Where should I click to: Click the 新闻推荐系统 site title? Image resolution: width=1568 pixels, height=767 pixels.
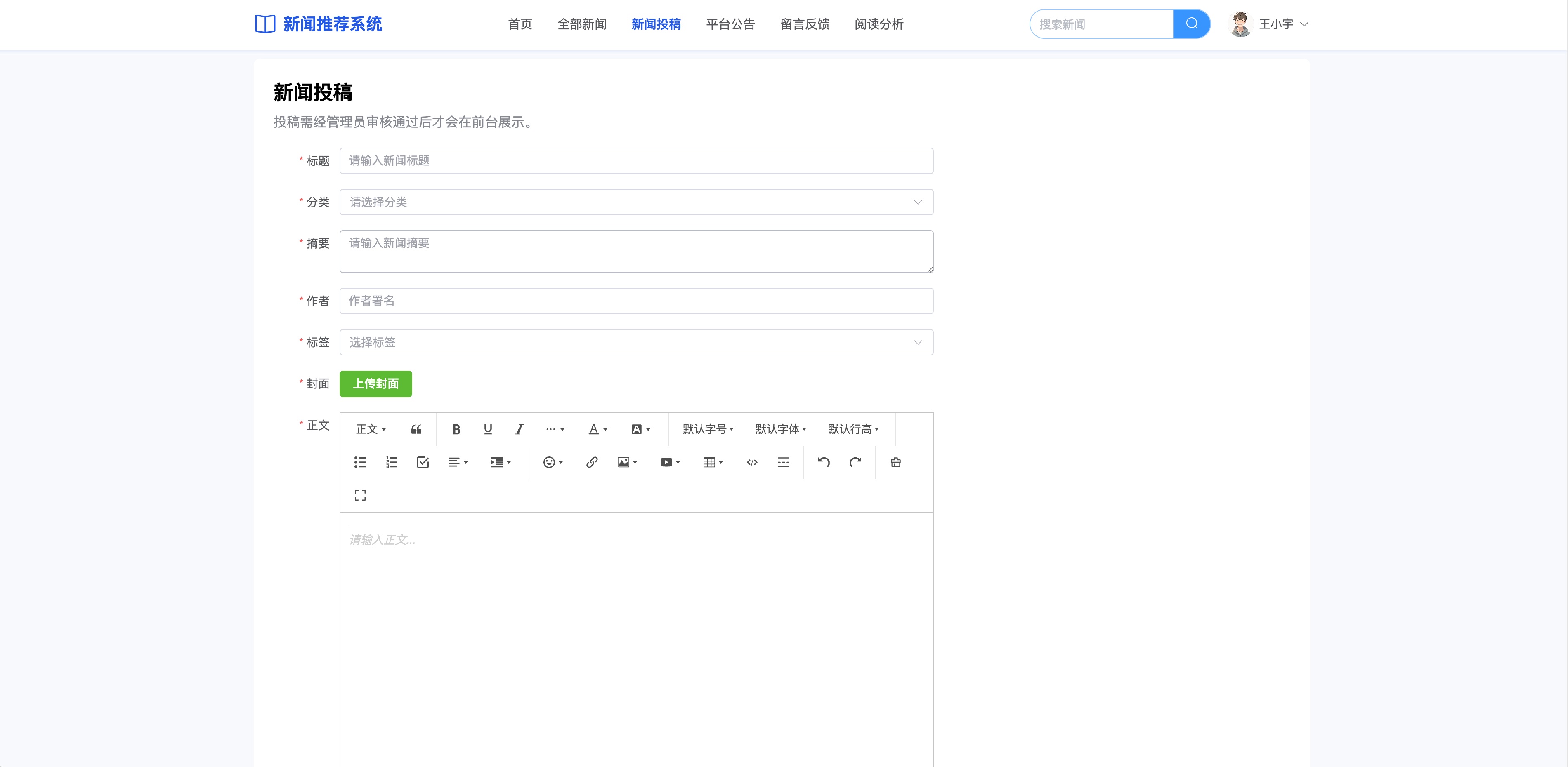pyautogui.click(x=332, y=24)
